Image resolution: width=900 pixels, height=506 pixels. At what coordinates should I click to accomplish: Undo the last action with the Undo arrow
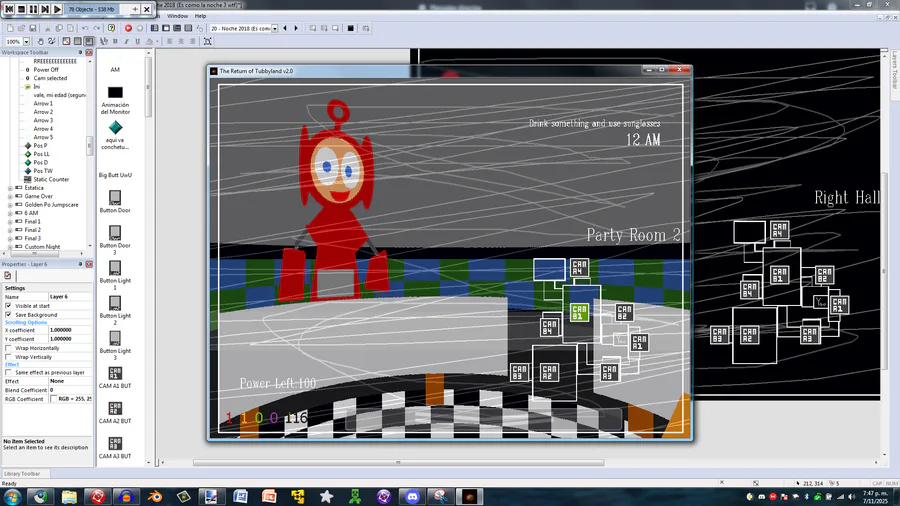[85, 28]
